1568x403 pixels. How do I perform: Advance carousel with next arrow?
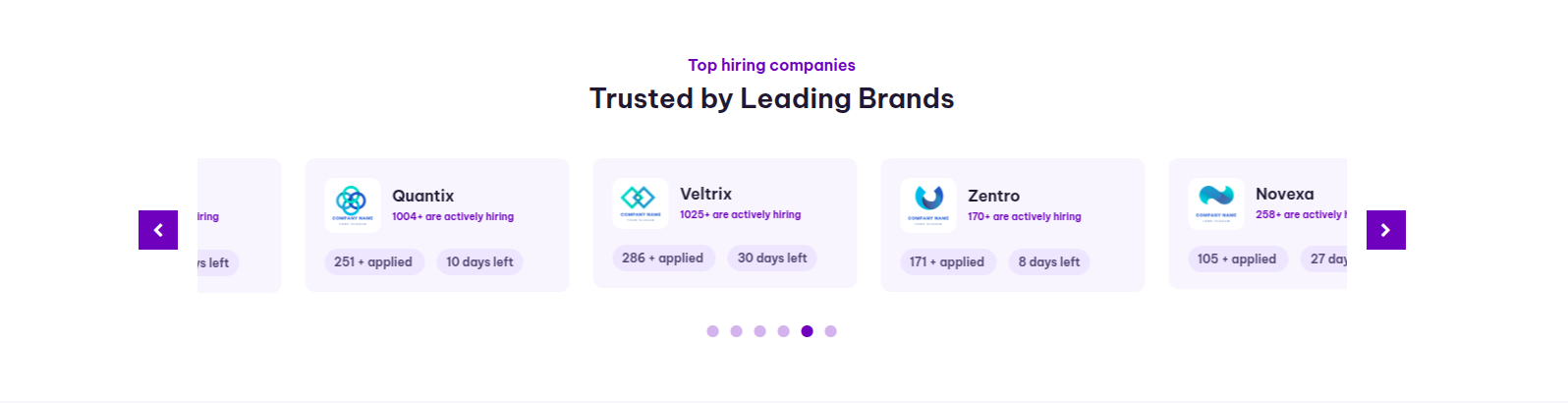1385,230
